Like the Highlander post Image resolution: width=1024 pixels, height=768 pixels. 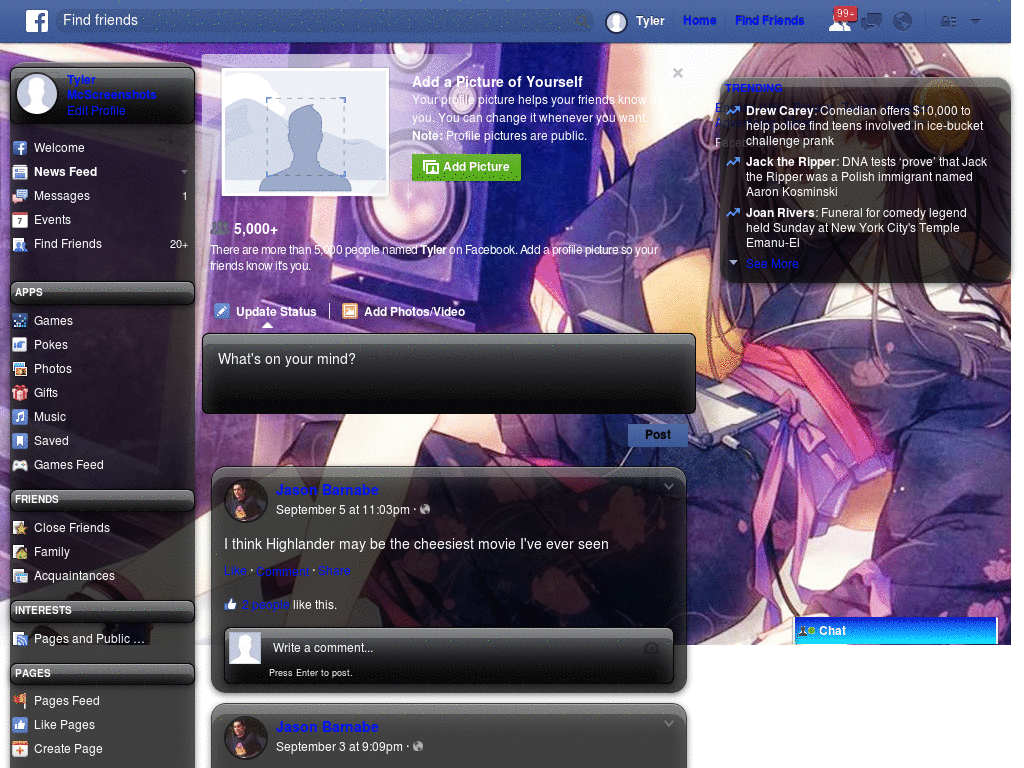tap(235, 571)
